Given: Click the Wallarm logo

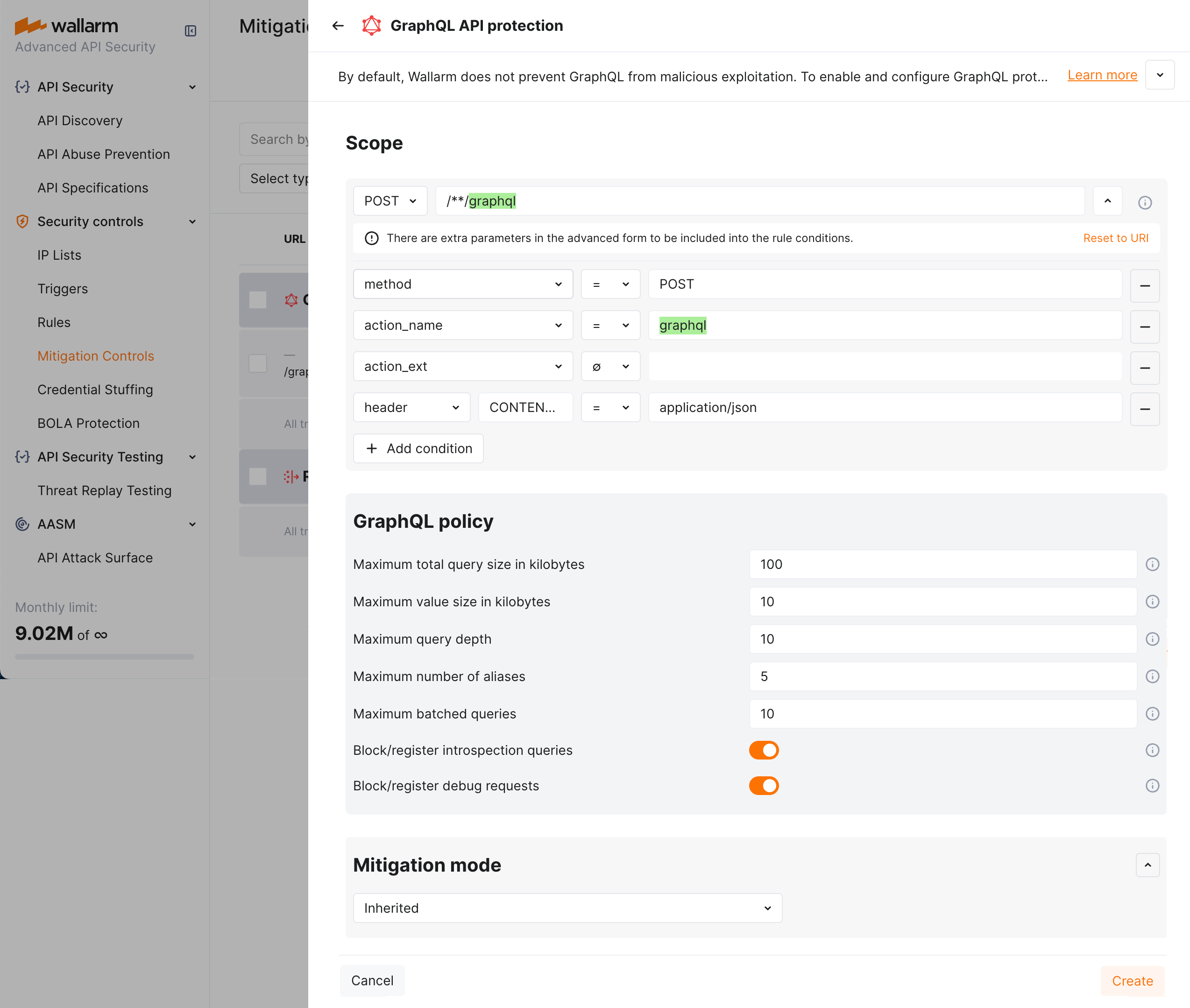Looking at the screenshot, I should tap(67, 26).
